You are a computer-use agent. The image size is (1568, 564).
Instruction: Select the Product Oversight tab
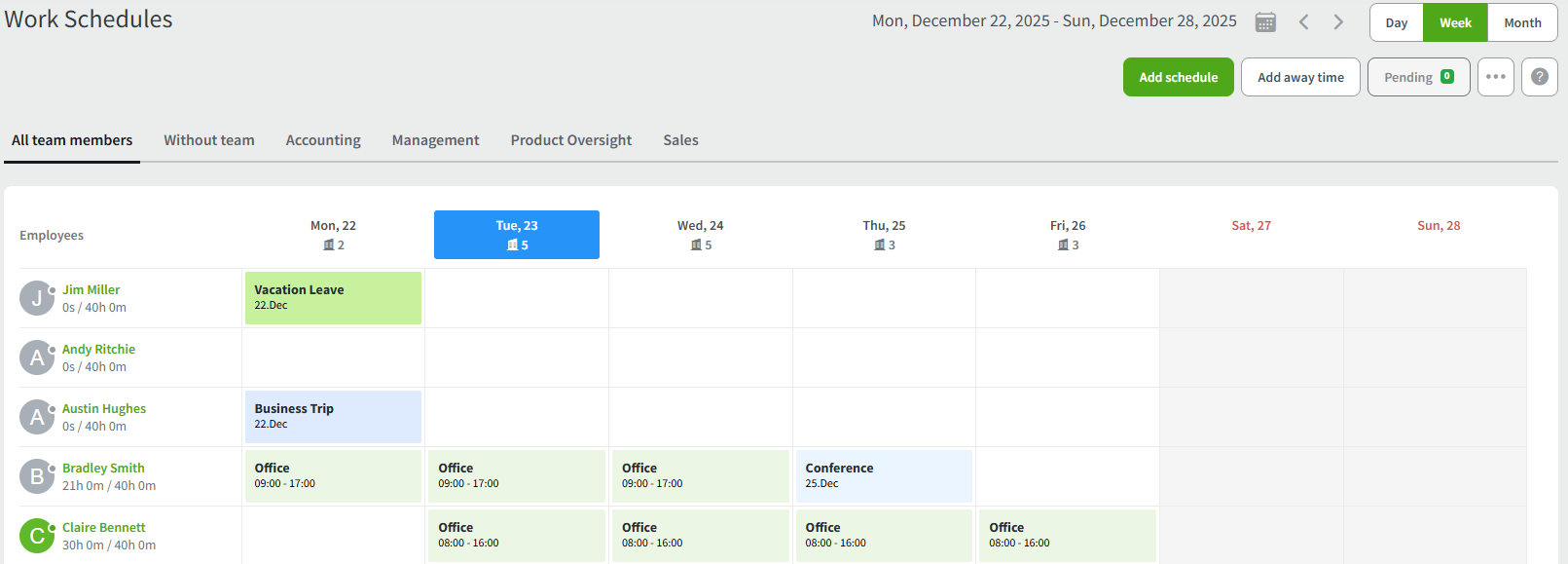pos(571,140)
